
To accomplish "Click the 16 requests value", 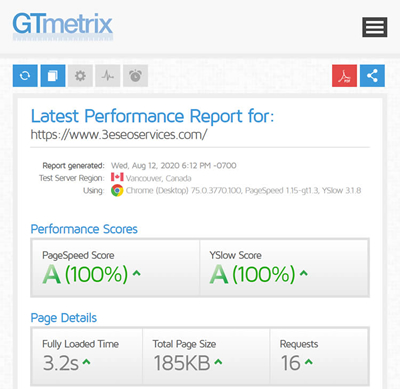I will (x=290, y=363).
